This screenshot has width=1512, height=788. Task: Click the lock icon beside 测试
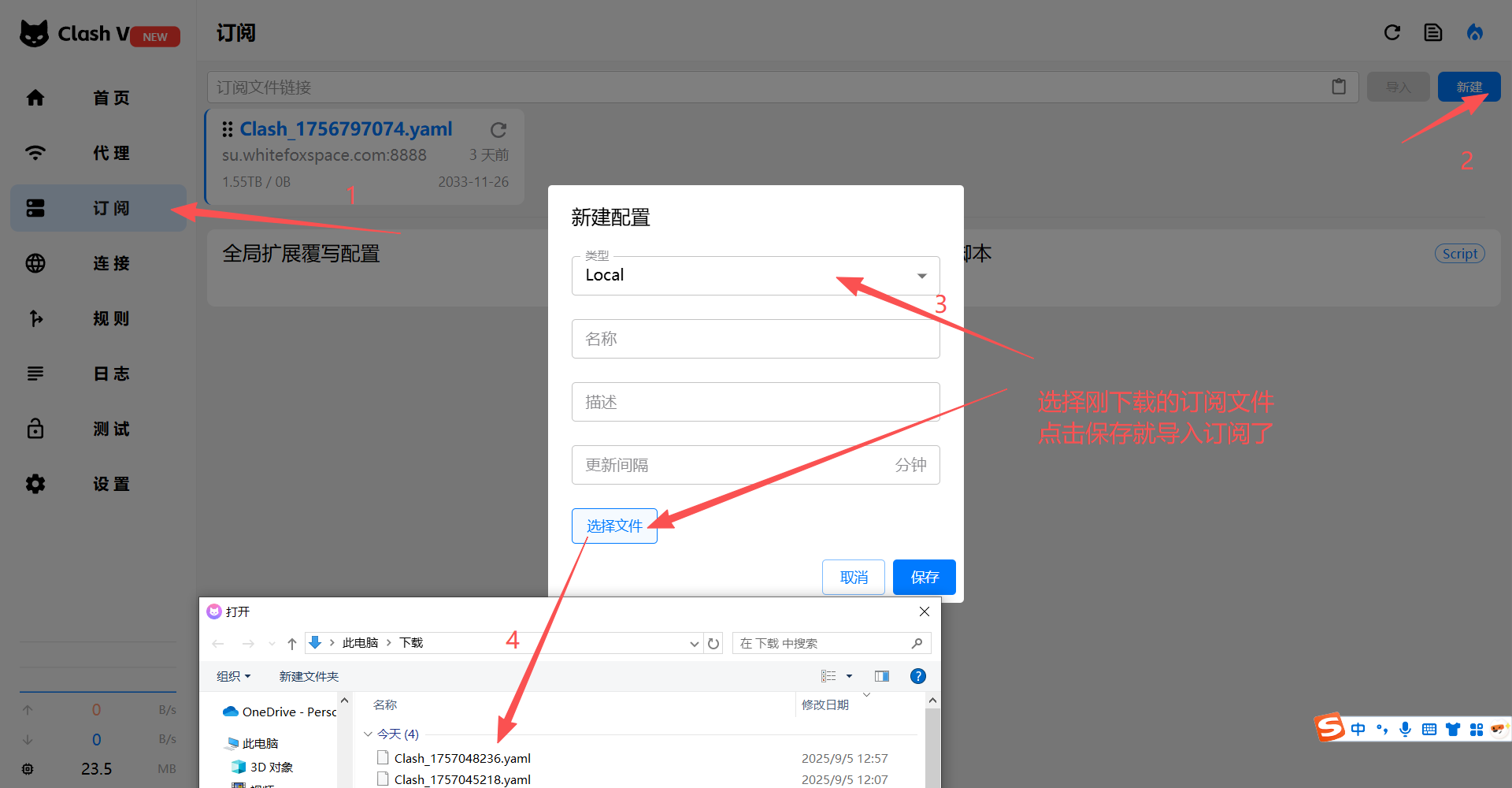(35, 429)
